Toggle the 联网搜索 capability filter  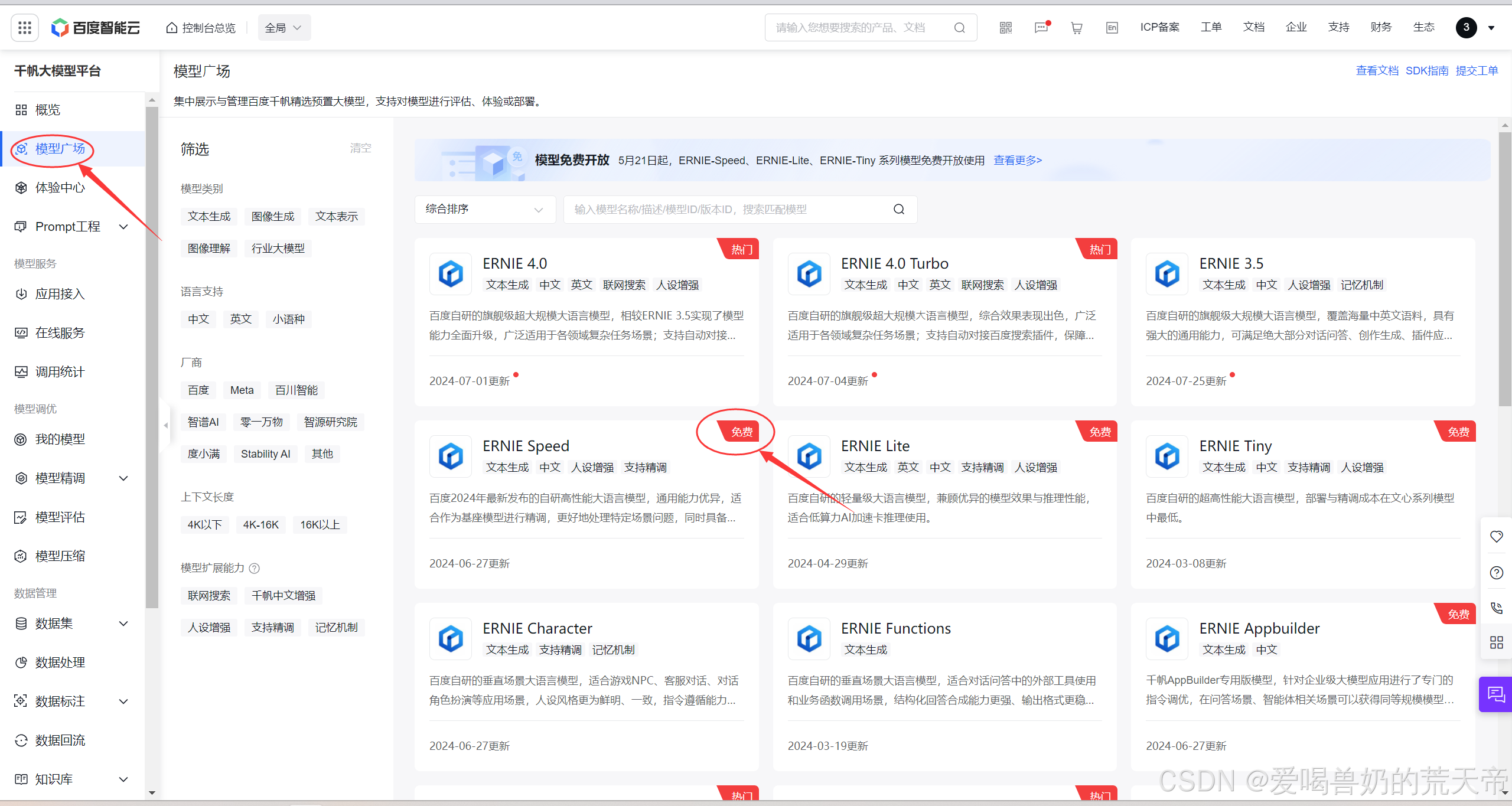pos(209,596)
